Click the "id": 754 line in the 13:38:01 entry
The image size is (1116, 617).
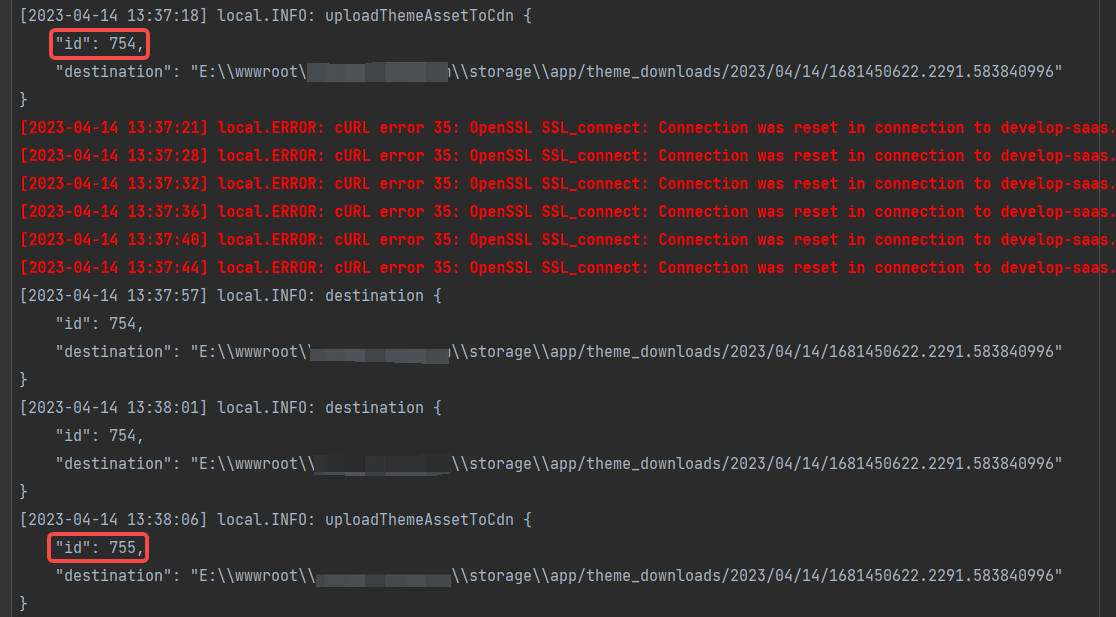click(100, 435)
